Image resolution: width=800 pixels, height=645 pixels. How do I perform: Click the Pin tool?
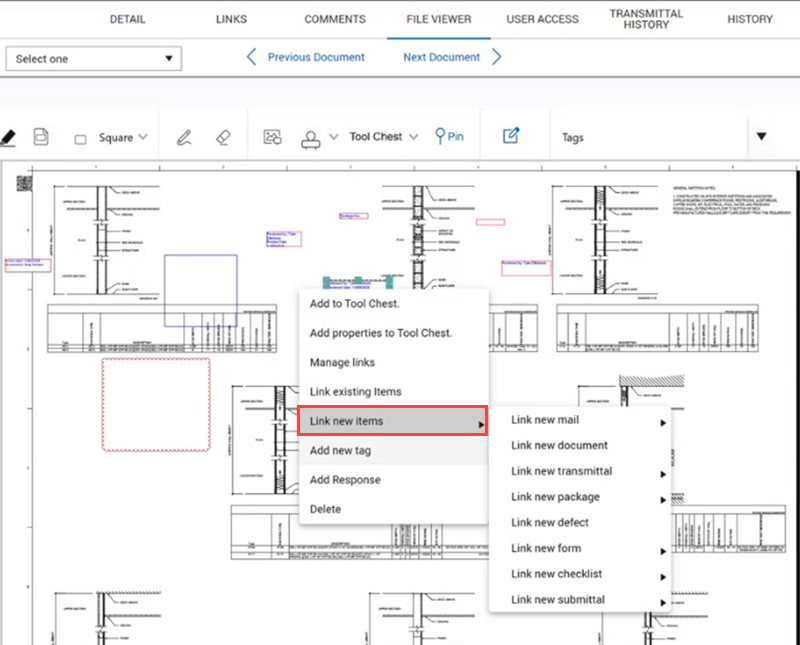point(449,136)
